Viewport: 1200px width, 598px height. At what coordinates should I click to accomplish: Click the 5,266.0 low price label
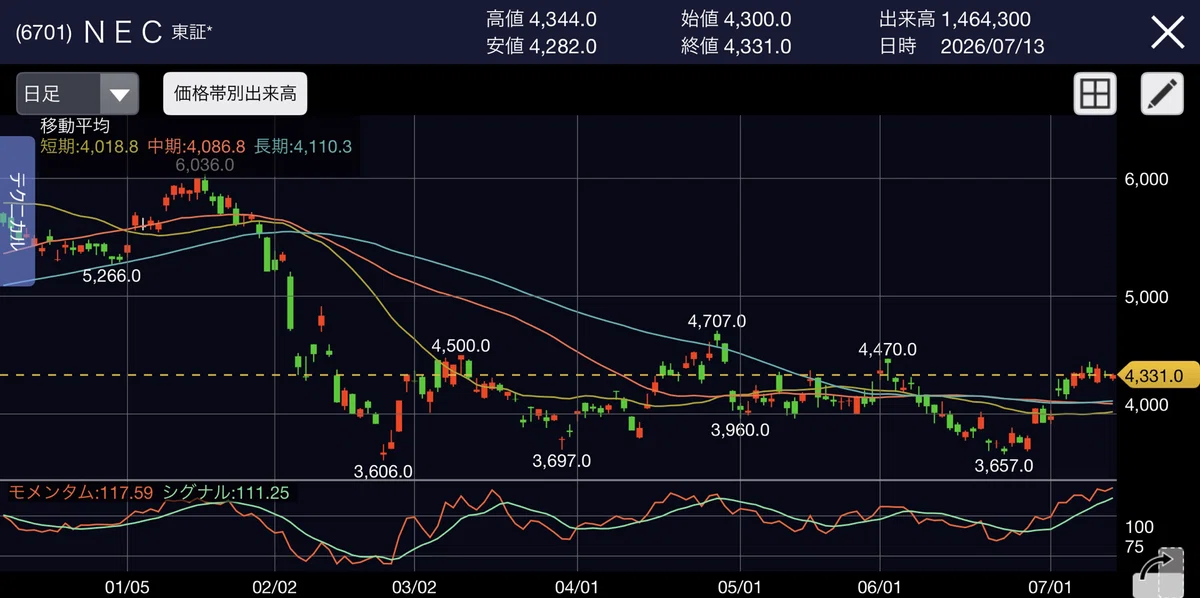pyautogui.click(x=111, y=275)
